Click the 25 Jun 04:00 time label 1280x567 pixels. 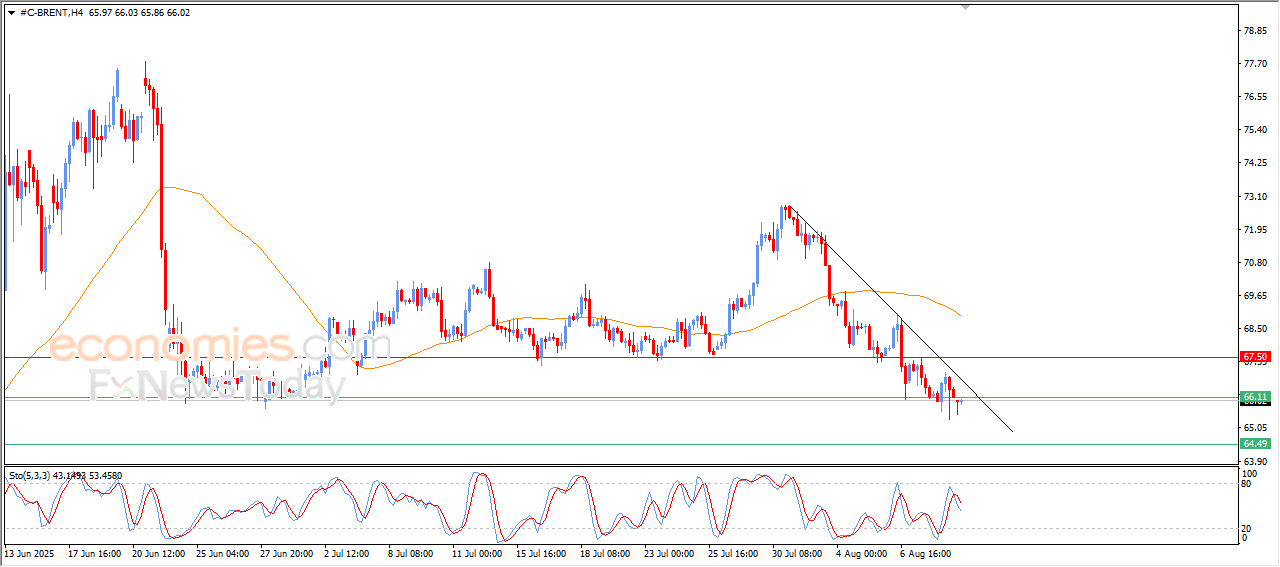pyautogui.click(x=223, y=552)
